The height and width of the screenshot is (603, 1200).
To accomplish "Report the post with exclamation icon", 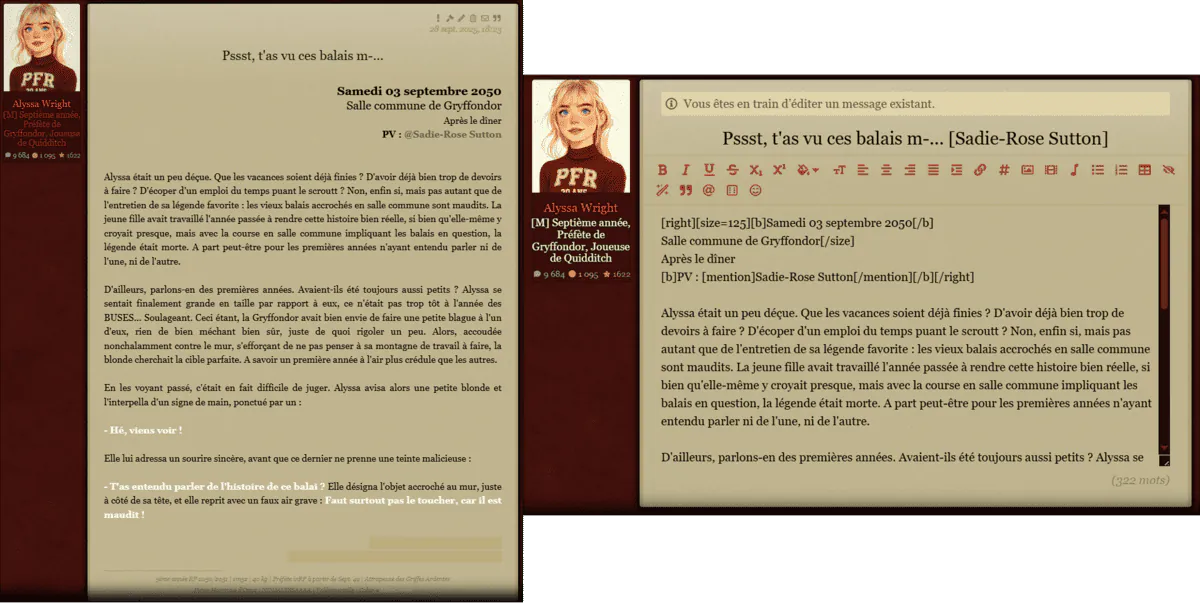I will pyautogui.click(x=438, y=18).
